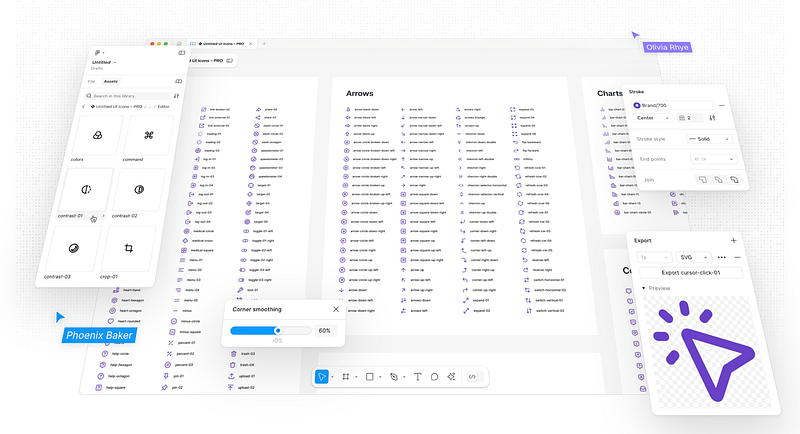Select the contrast-03 asset thumbnail

coord(74,248)
